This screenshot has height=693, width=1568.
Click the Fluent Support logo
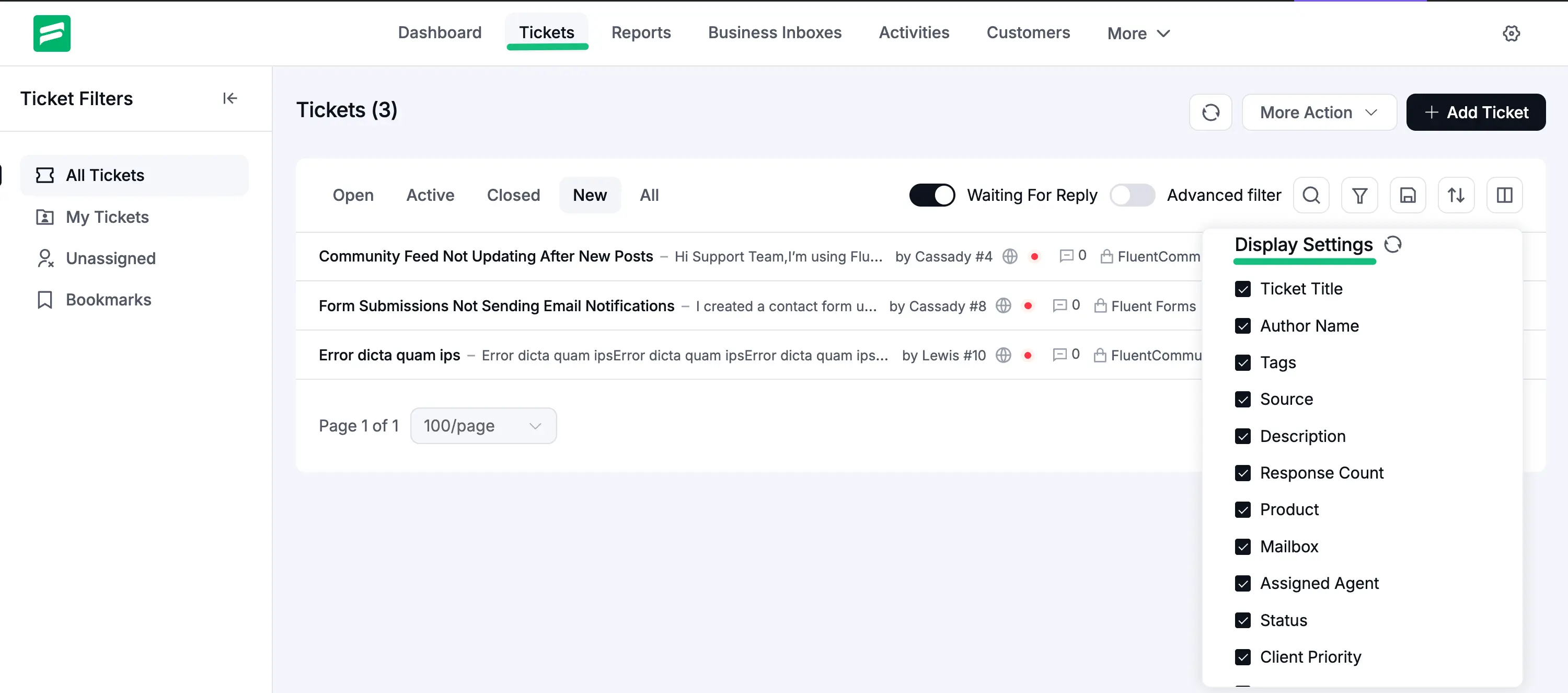[52, 33]
